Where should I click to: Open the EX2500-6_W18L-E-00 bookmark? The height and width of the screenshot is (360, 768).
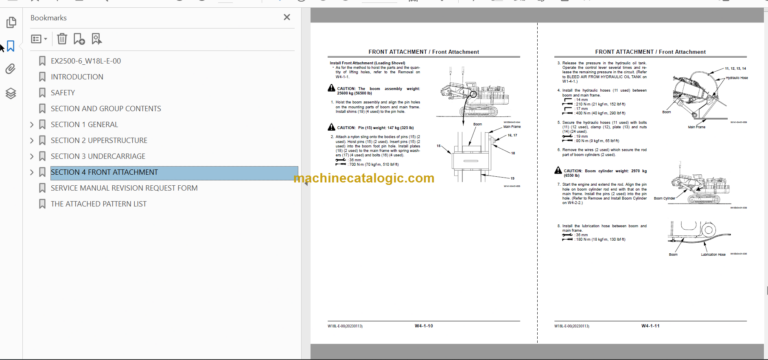coord(86,61)
